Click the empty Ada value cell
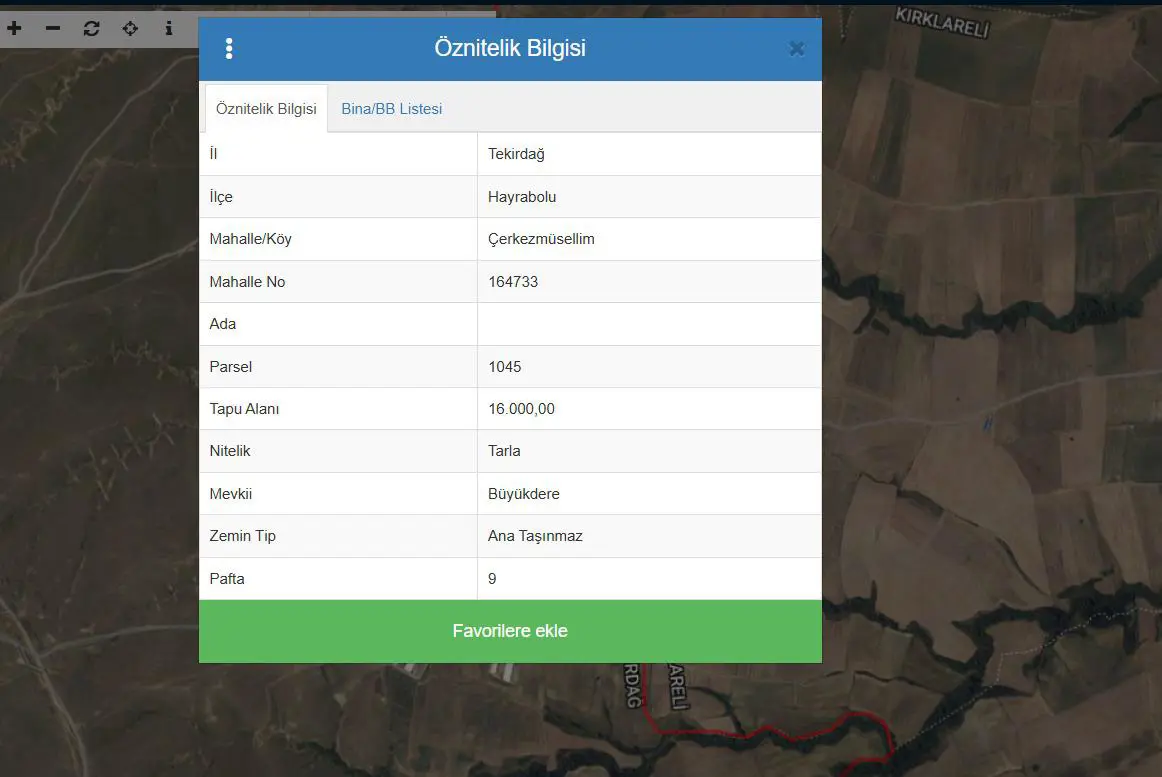 649,324
